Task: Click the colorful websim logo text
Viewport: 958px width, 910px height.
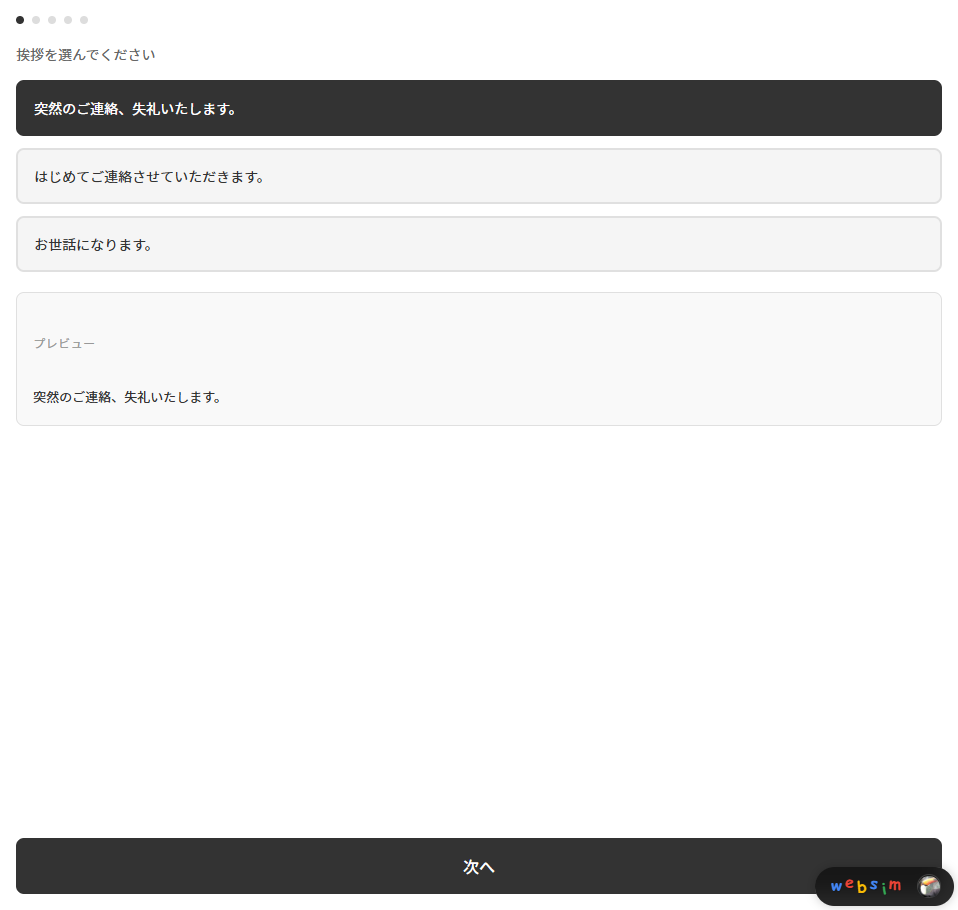Action: [x=865, y=886]
